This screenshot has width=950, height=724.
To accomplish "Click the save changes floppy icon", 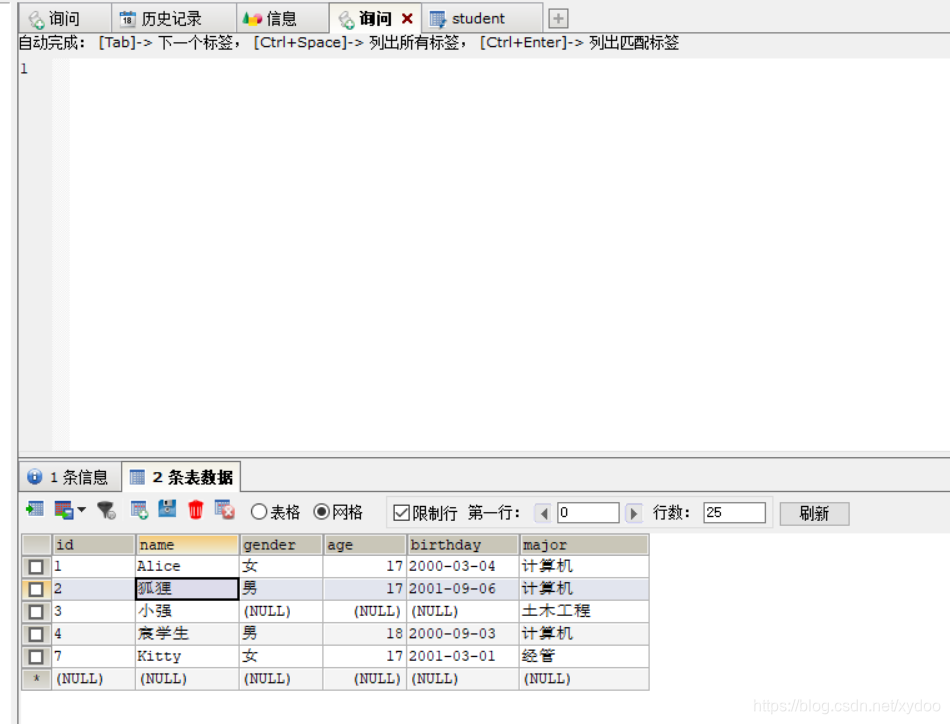I will point(167,510).
